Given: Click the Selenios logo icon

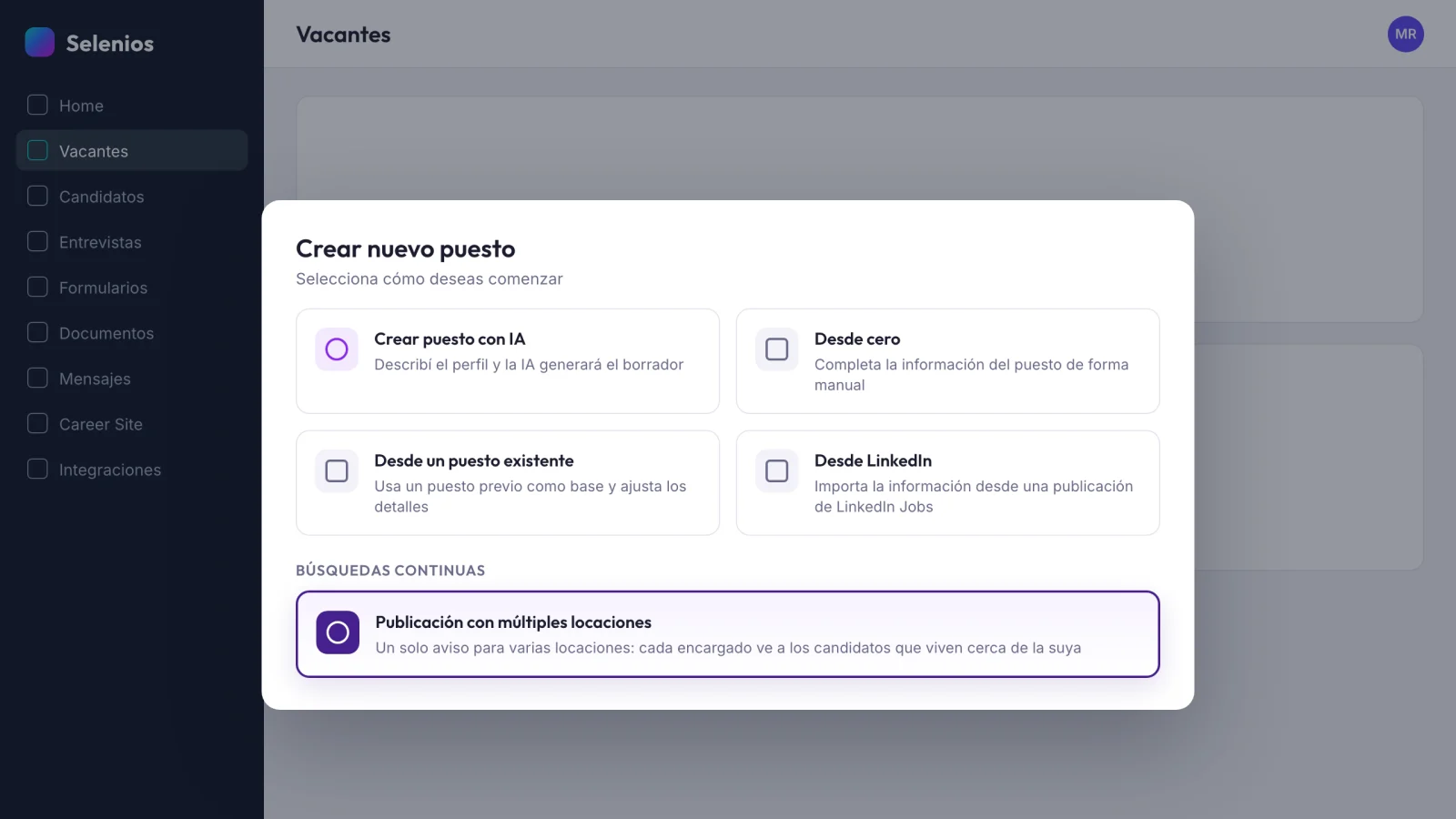Looking at the screenshot, I should [40, 42].
